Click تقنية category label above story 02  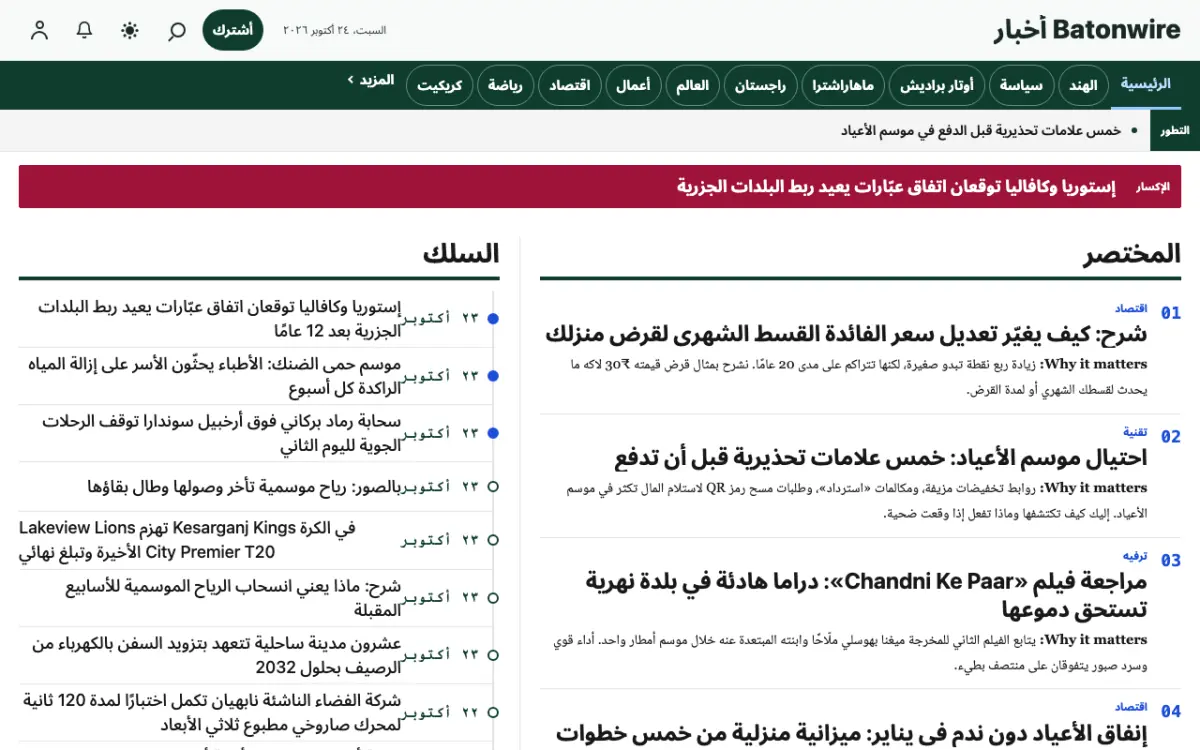[1135, 432]
